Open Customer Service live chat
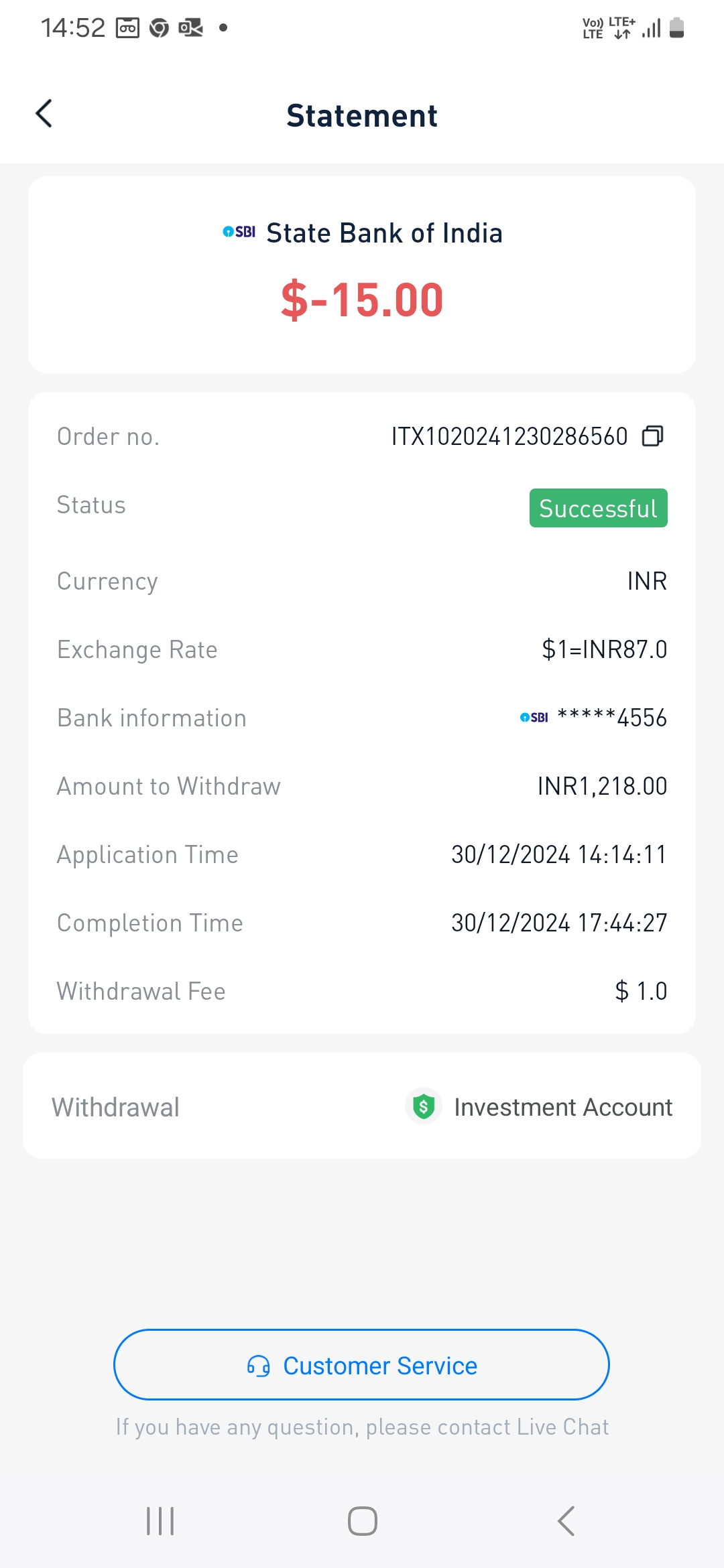 361,1365
